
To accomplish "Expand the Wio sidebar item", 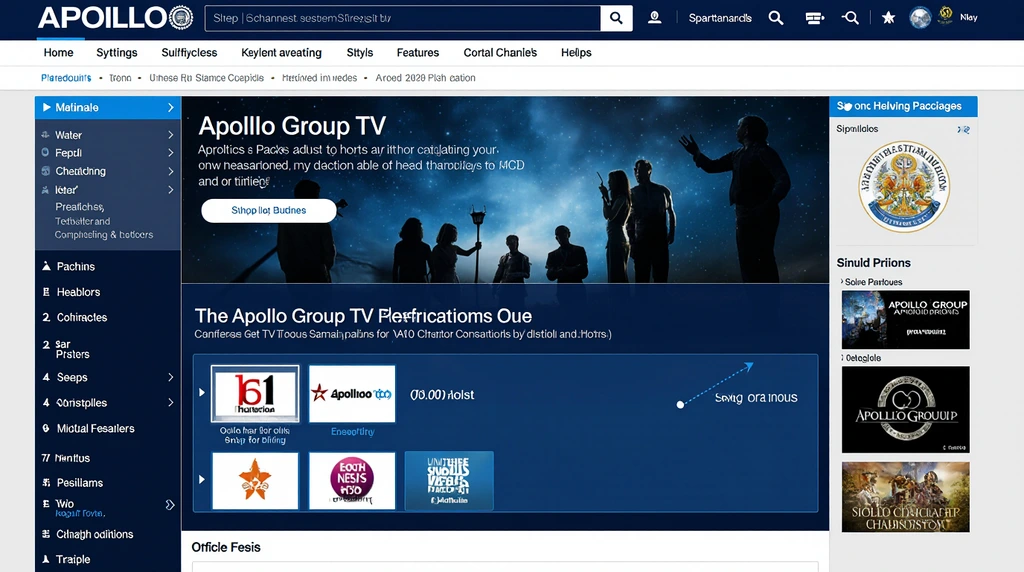I will pos(170,505).
